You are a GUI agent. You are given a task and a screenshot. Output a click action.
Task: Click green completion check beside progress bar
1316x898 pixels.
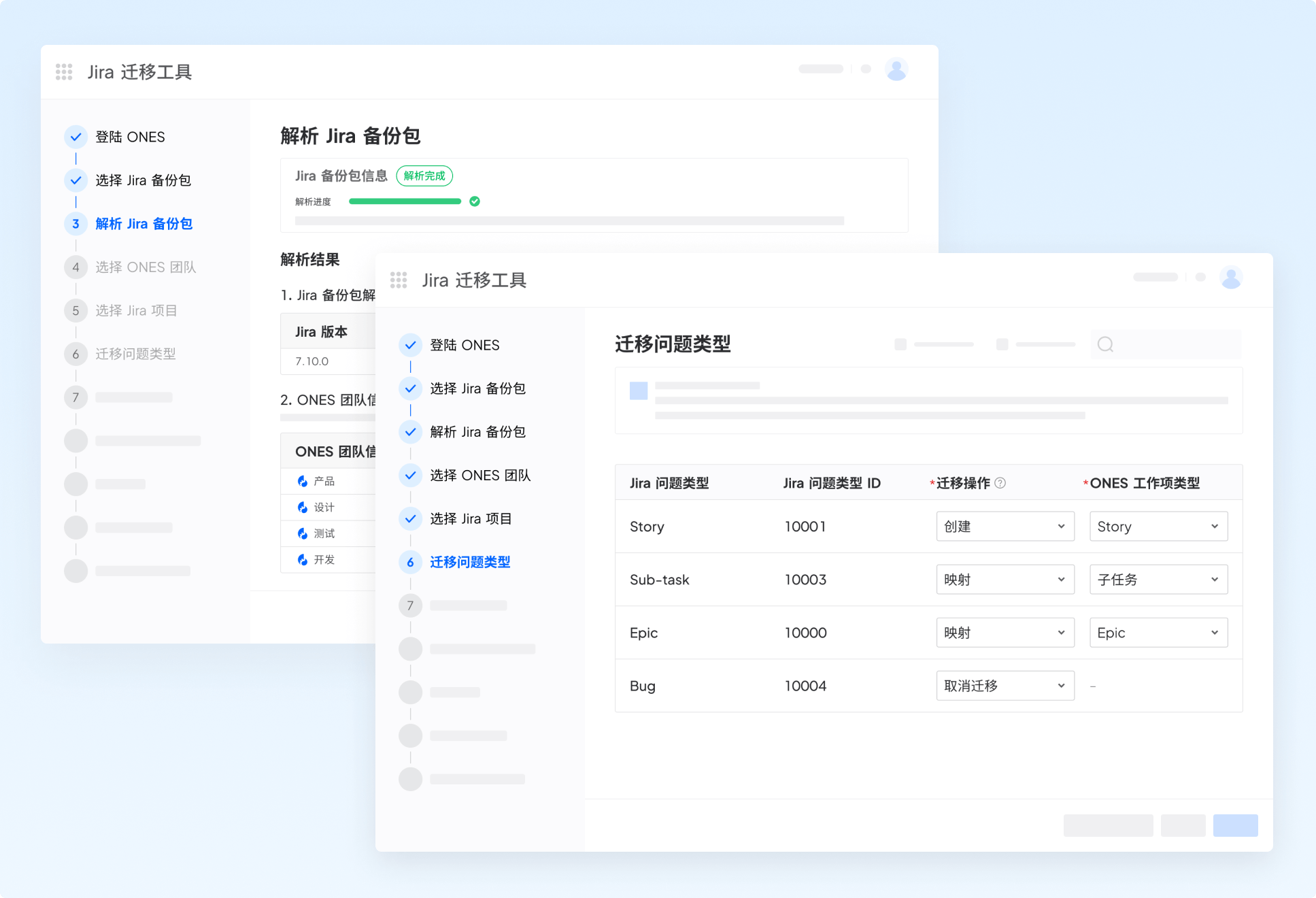click(475, 201)
